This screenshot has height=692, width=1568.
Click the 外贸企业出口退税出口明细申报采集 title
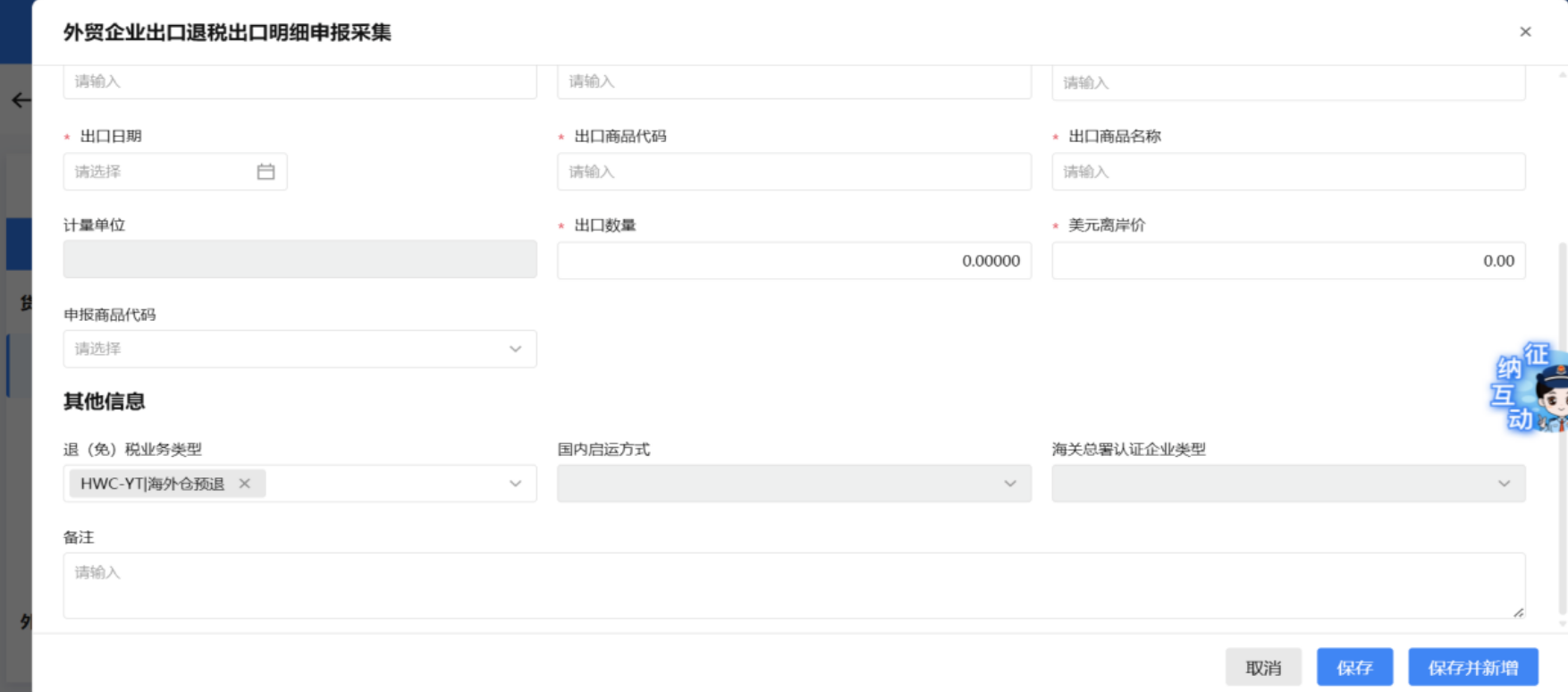tap(227, 33)
